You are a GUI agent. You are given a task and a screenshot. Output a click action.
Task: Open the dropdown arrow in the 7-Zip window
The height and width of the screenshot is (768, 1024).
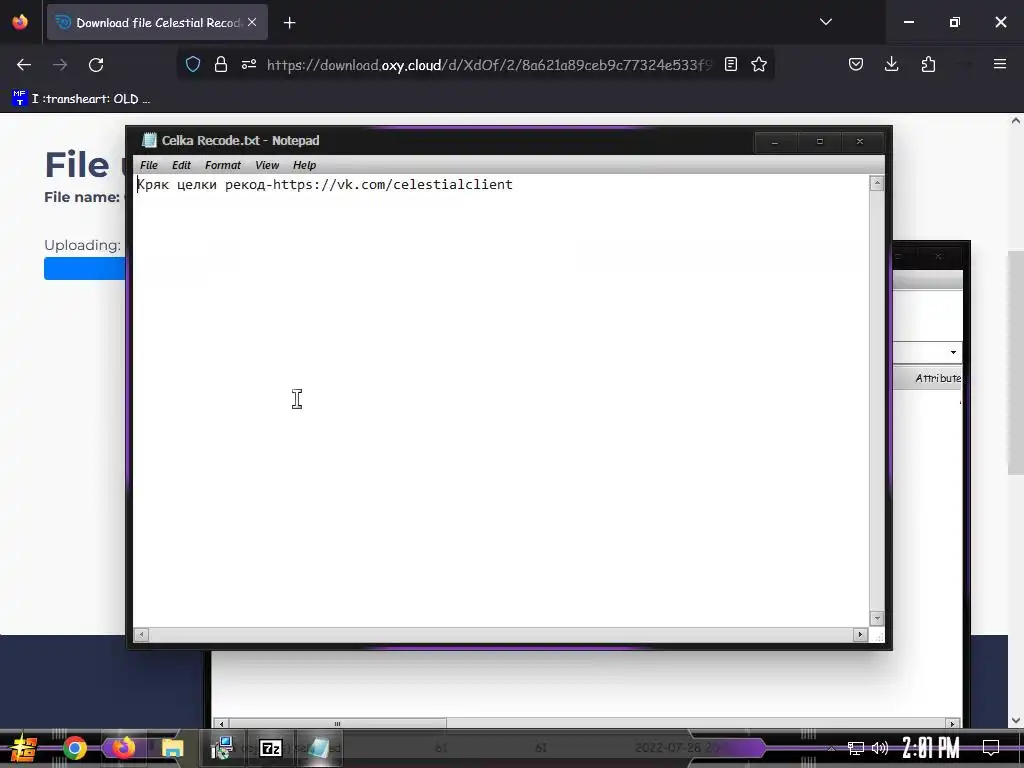point(953,353)
